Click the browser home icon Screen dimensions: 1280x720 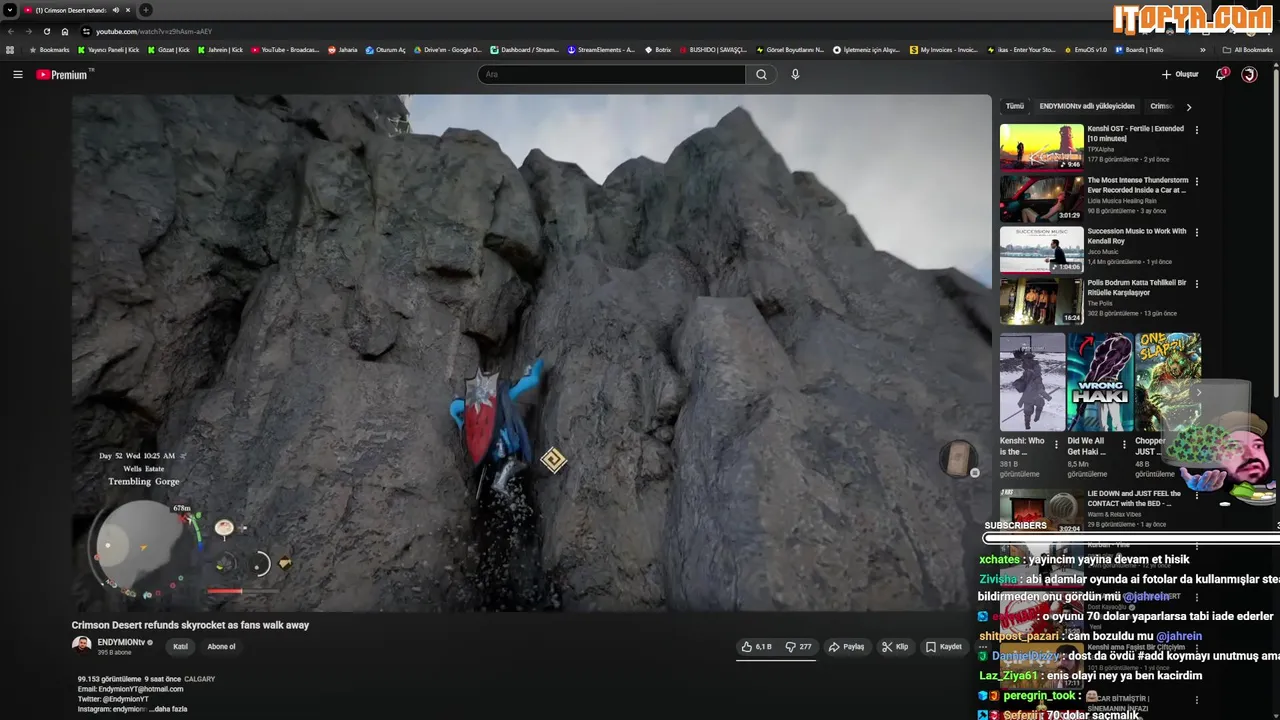(64, 31)
